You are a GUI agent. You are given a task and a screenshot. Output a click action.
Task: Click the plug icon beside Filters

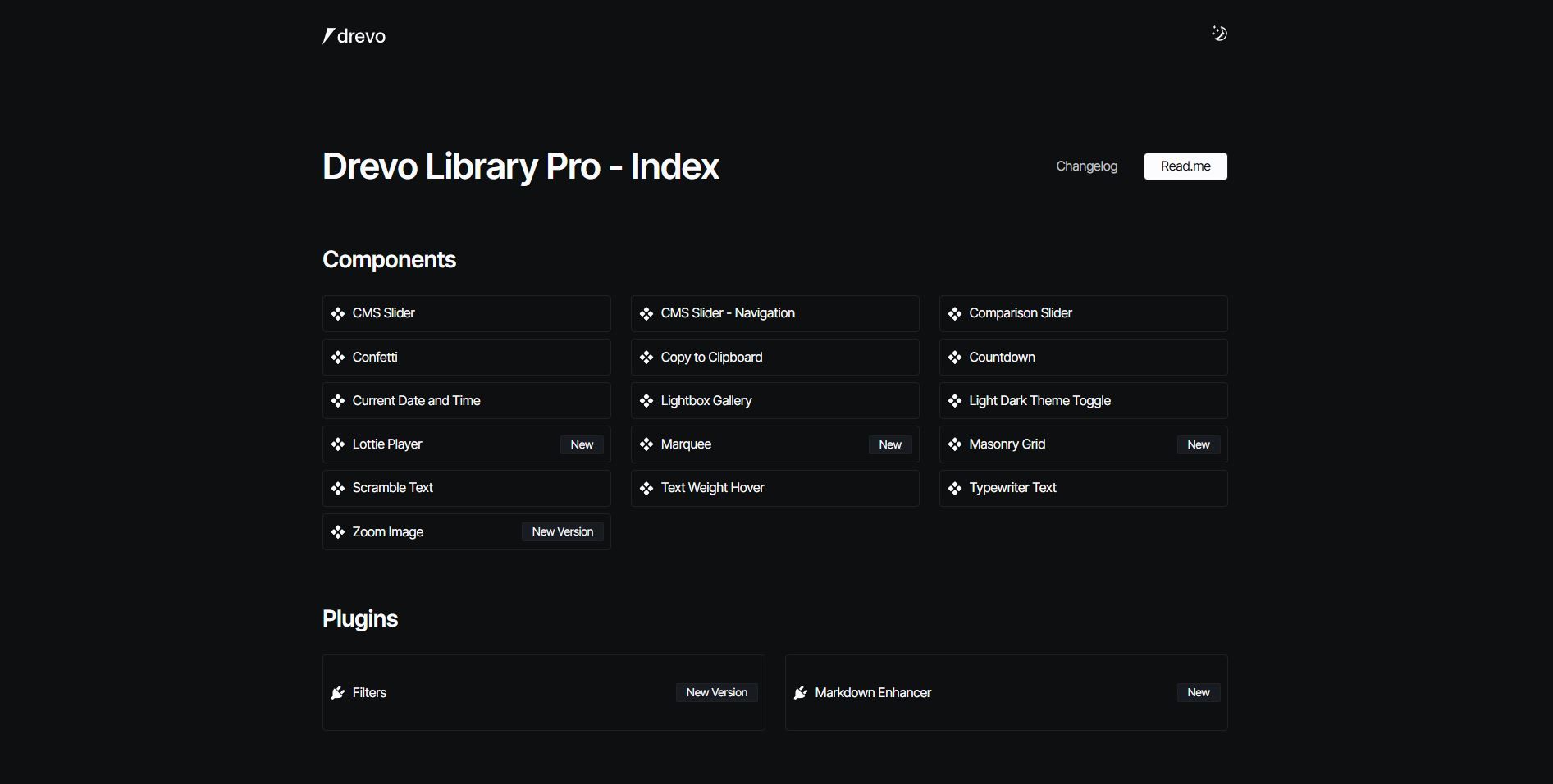338,693
